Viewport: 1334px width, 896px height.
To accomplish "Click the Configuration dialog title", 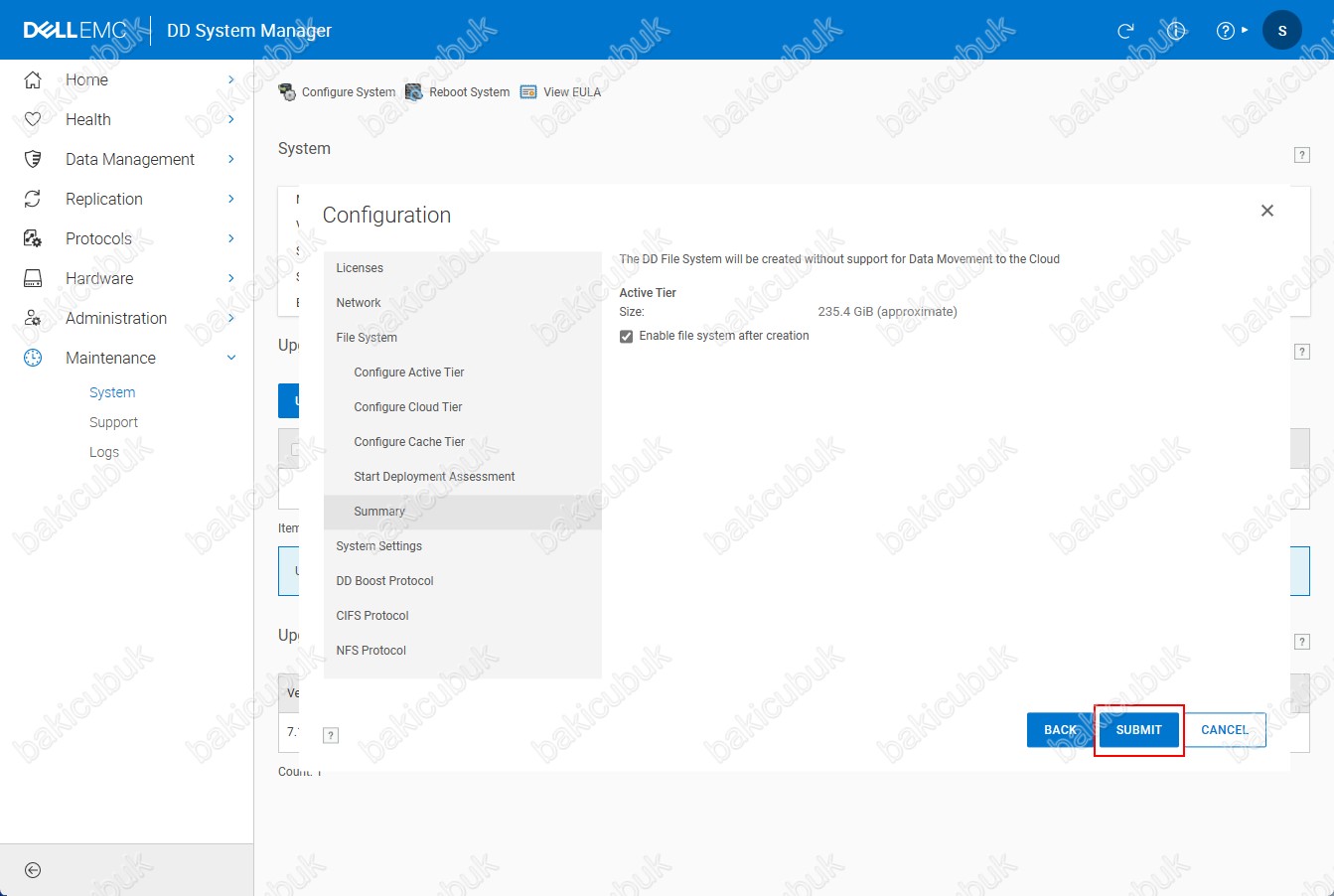I will pyautogui.click(x=386, y=216).
